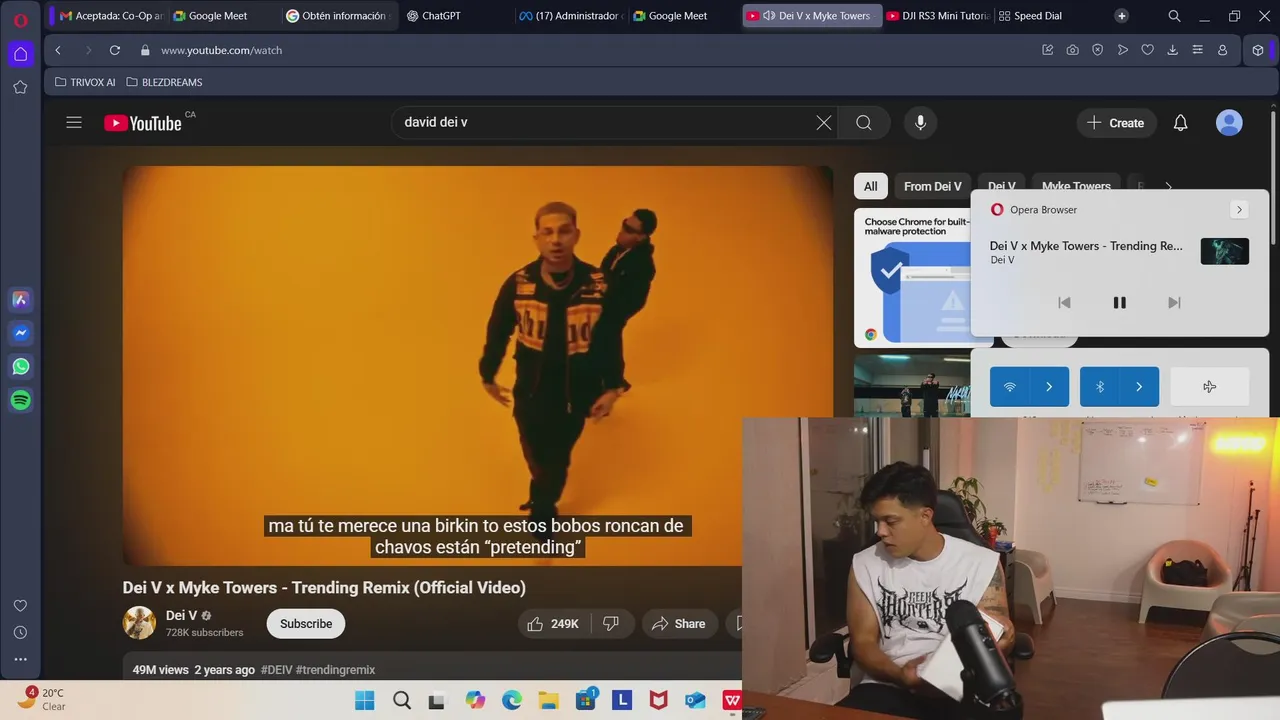1280x720 pixels.
Task: Open My Flow send icon
Action: click(1122, 50)
